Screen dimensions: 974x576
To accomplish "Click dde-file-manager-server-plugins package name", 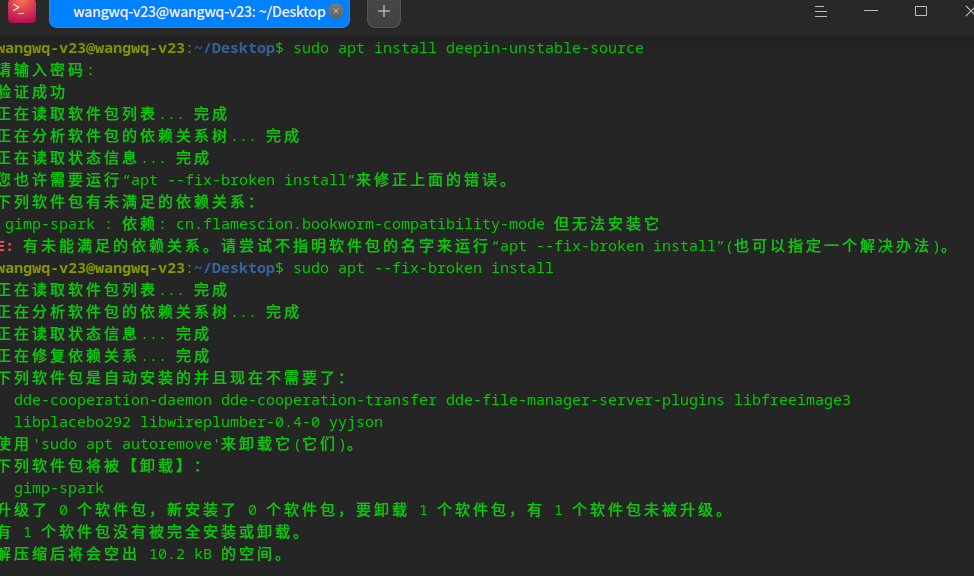I will click(x=585, y=400).
